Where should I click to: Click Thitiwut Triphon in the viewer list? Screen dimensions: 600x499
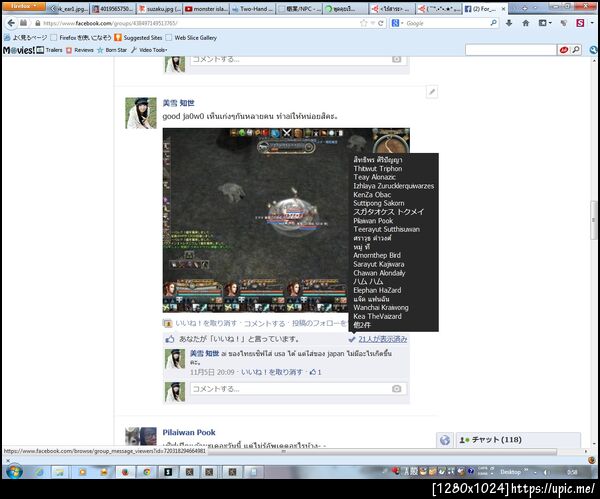(378, 168)
